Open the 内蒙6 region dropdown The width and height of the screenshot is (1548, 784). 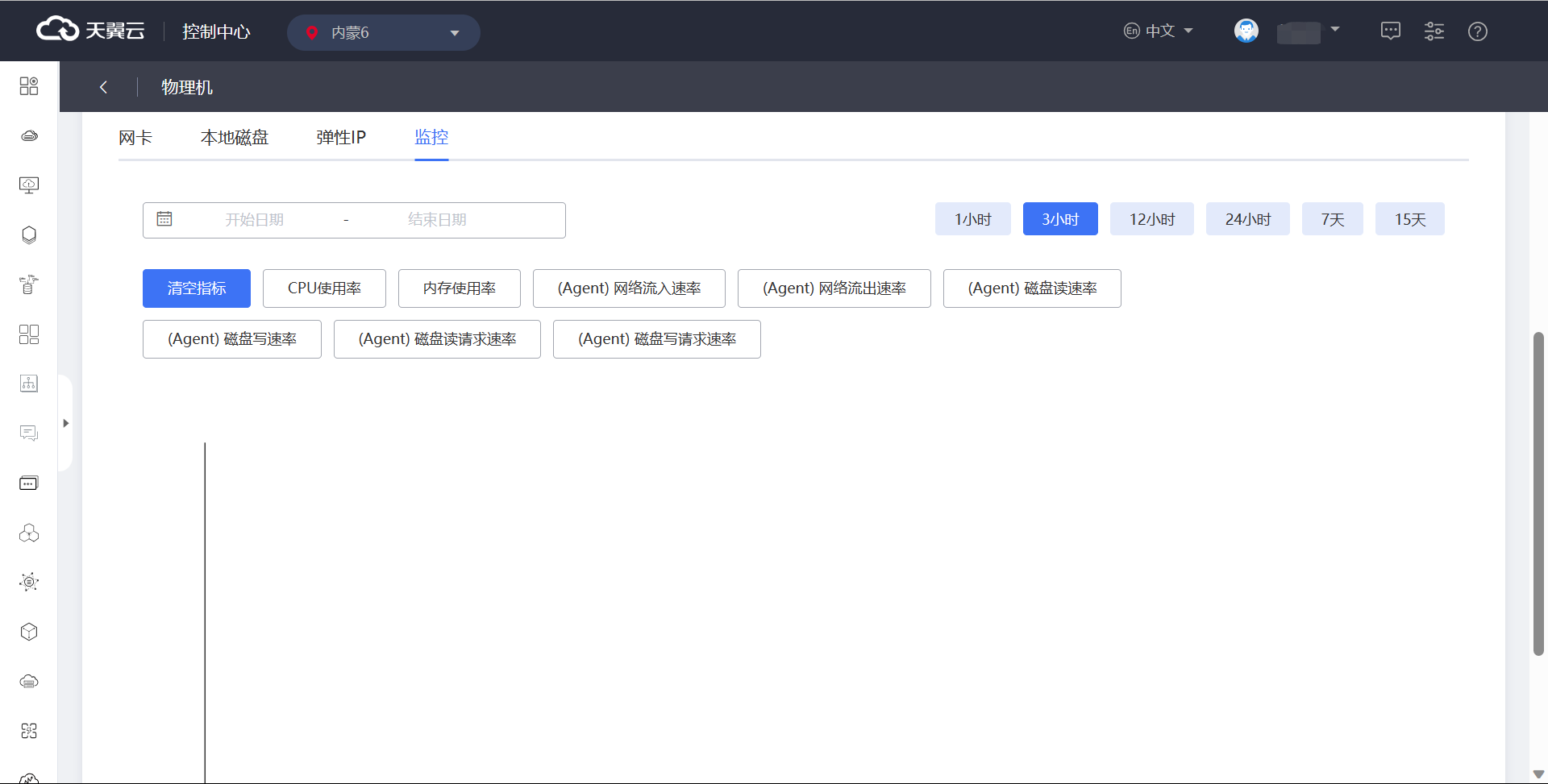(x=383, y=33)
